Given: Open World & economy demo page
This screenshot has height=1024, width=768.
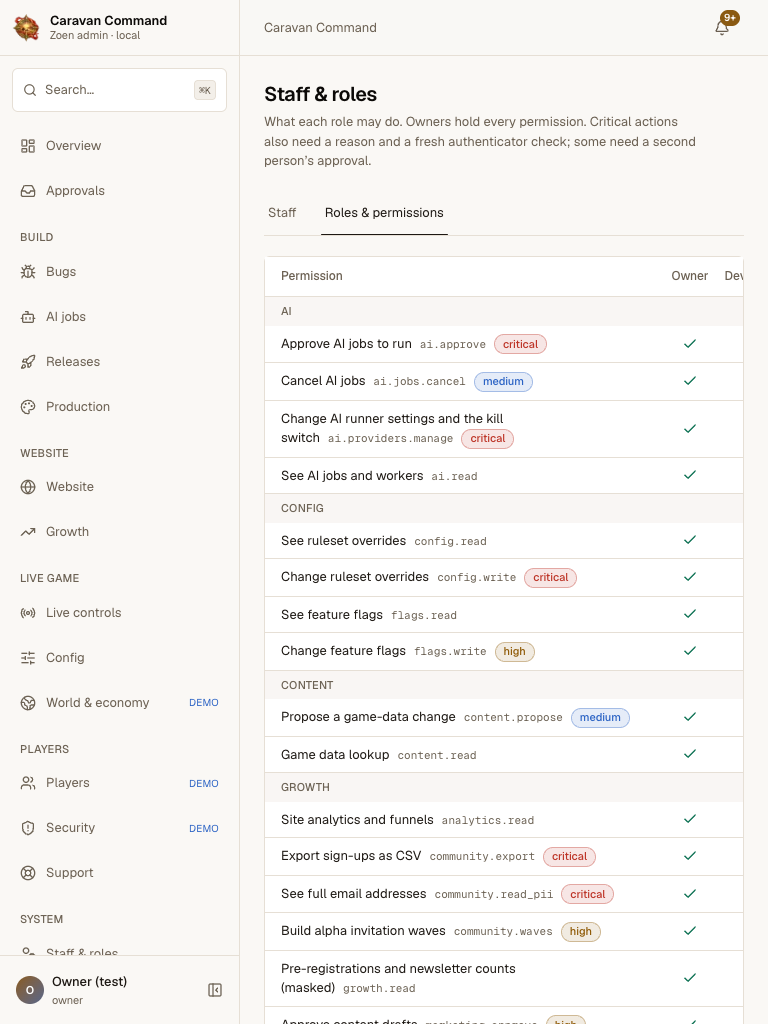Looking at the screenshot, I should pyautogui.click(x=120, y=703).
